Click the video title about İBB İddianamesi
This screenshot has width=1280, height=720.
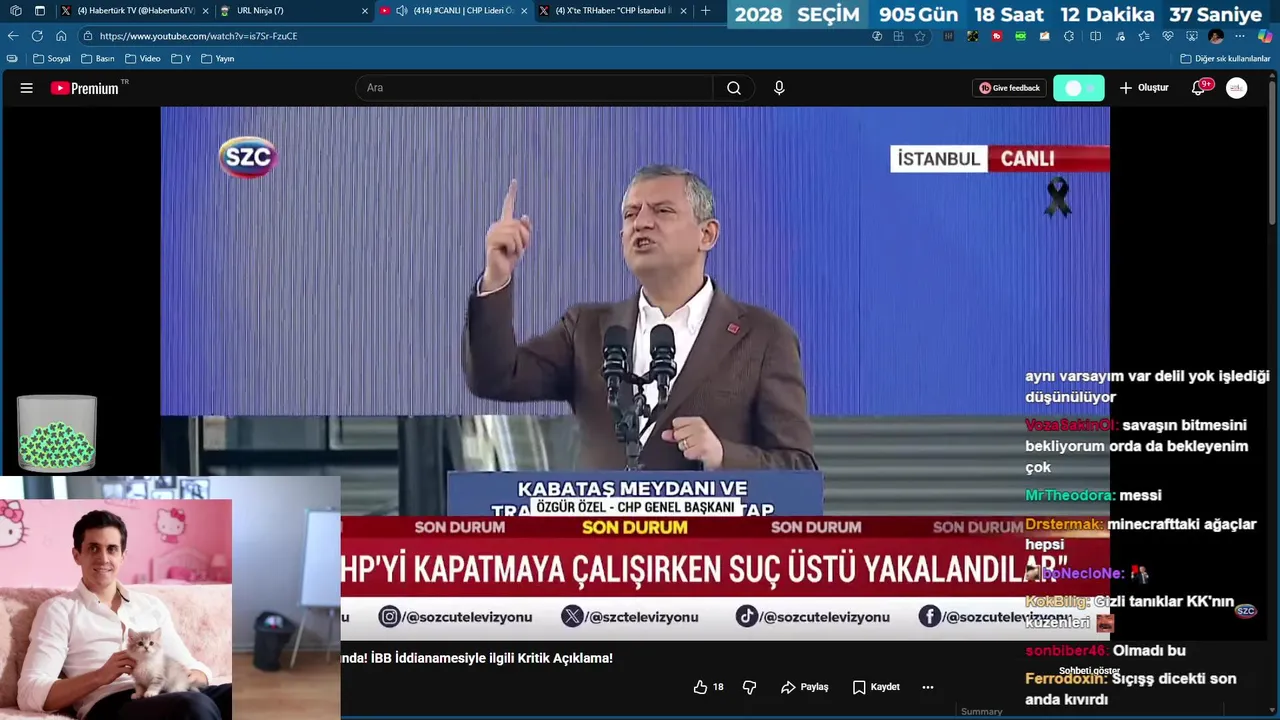(x=477, y=658)
